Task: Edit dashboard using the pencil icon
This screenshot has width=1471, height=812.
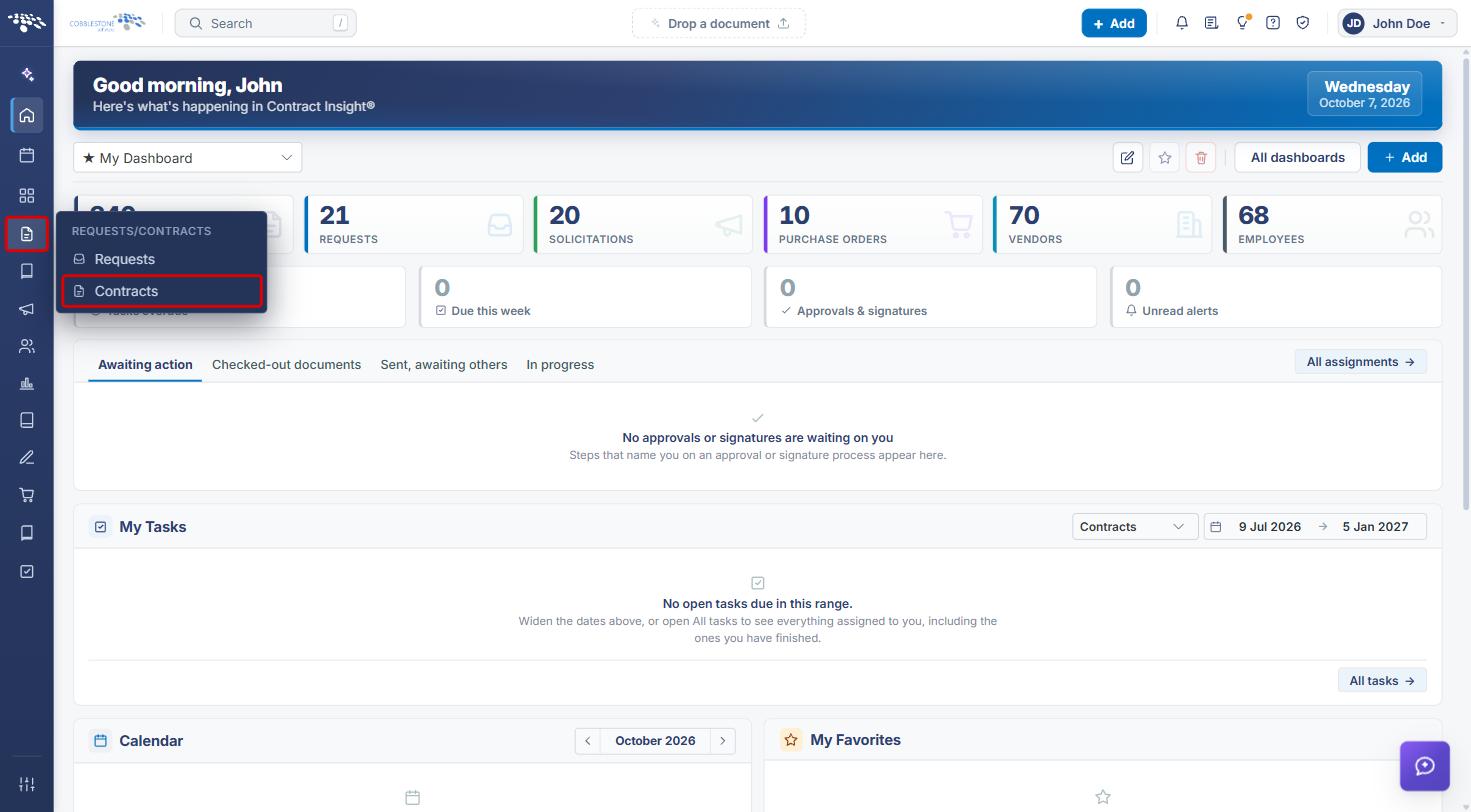Action: point(1127,157)
